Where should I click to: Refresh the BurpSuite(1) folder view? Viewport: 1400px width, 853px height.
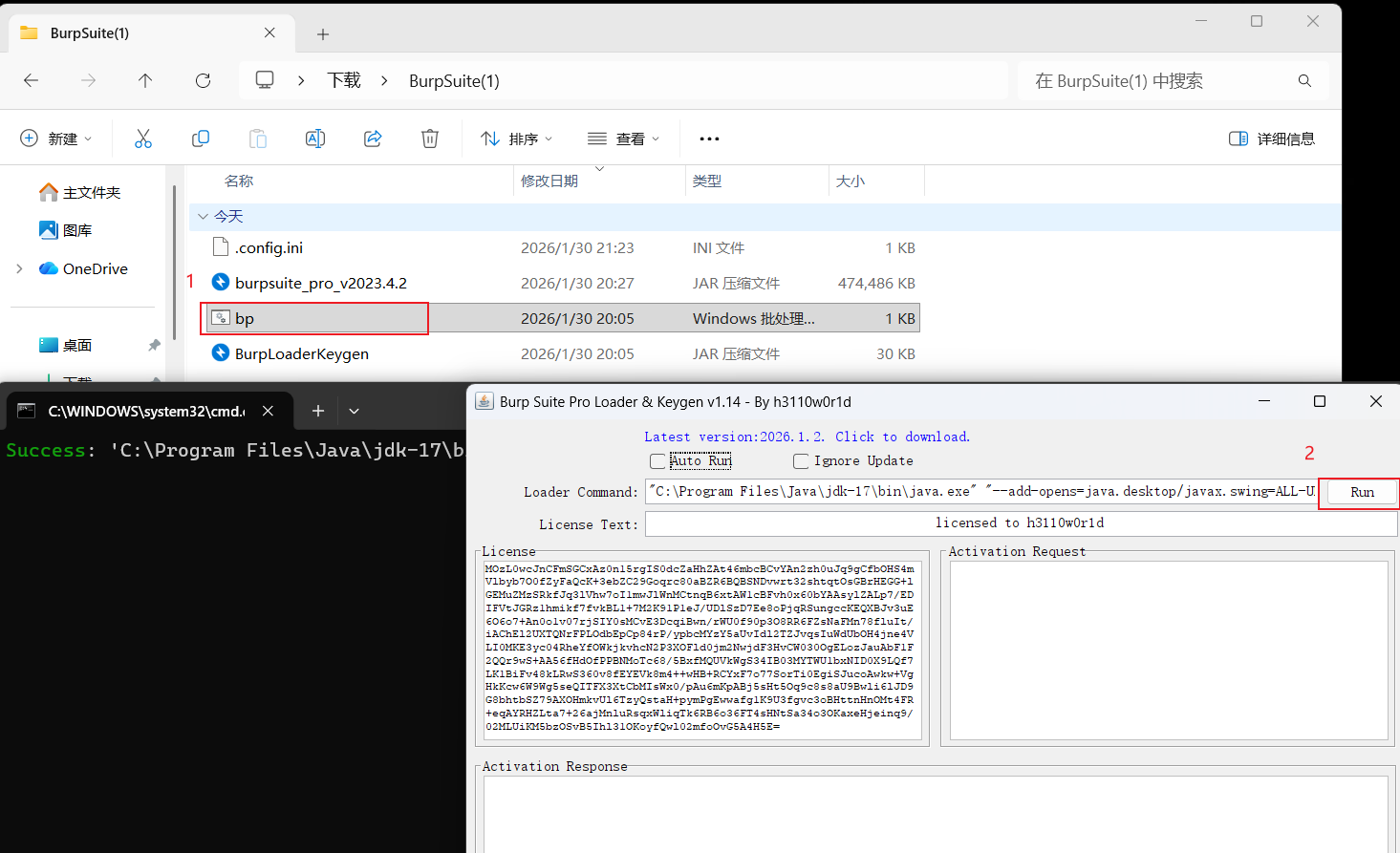(x=203, y=81)
